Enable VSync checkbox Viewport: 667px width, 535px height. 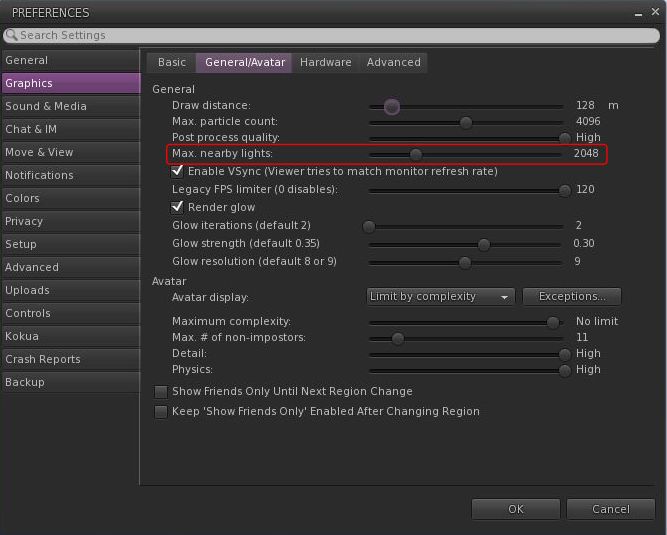click(x=178, y=172)
